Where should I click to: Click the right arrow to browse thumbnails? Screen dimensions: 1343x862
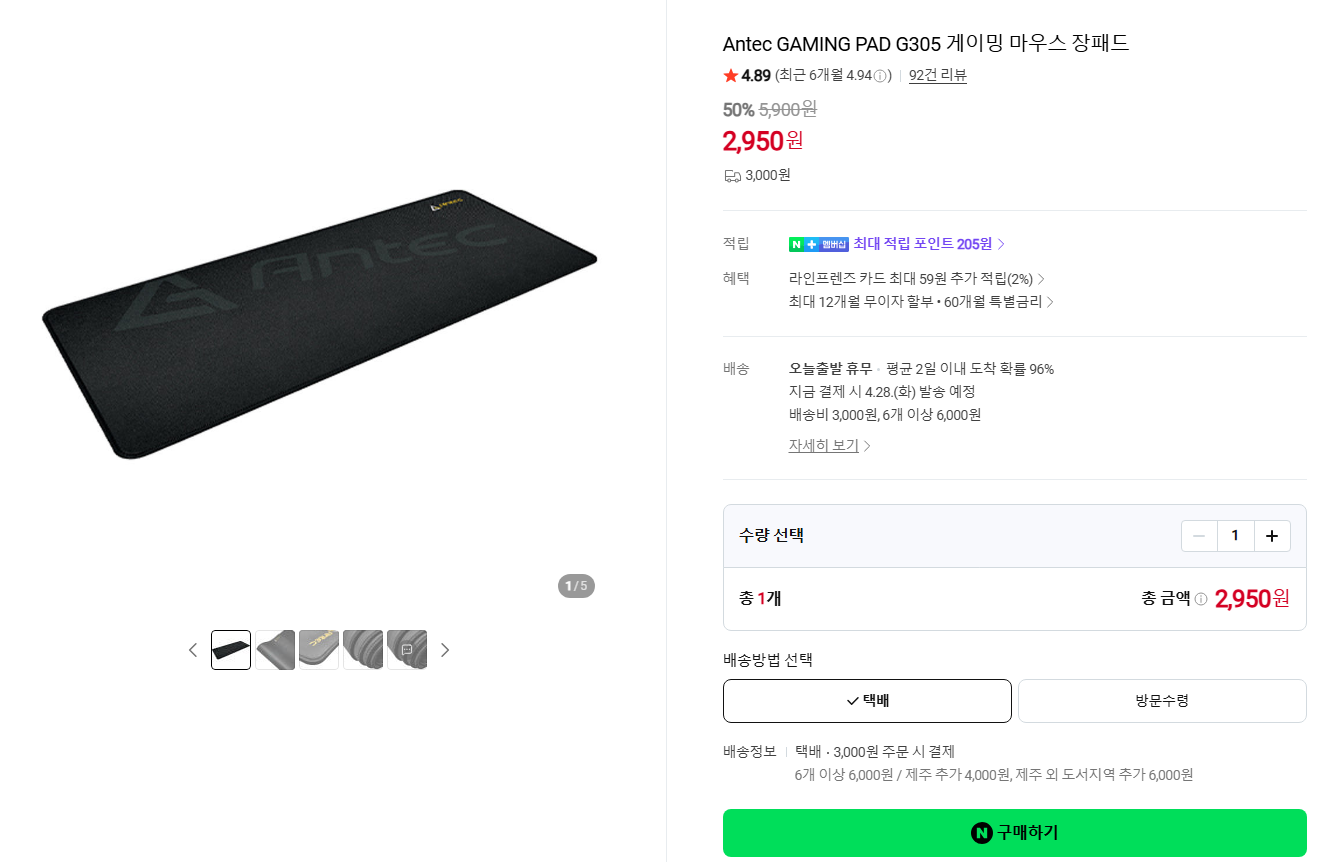[445, 649]
